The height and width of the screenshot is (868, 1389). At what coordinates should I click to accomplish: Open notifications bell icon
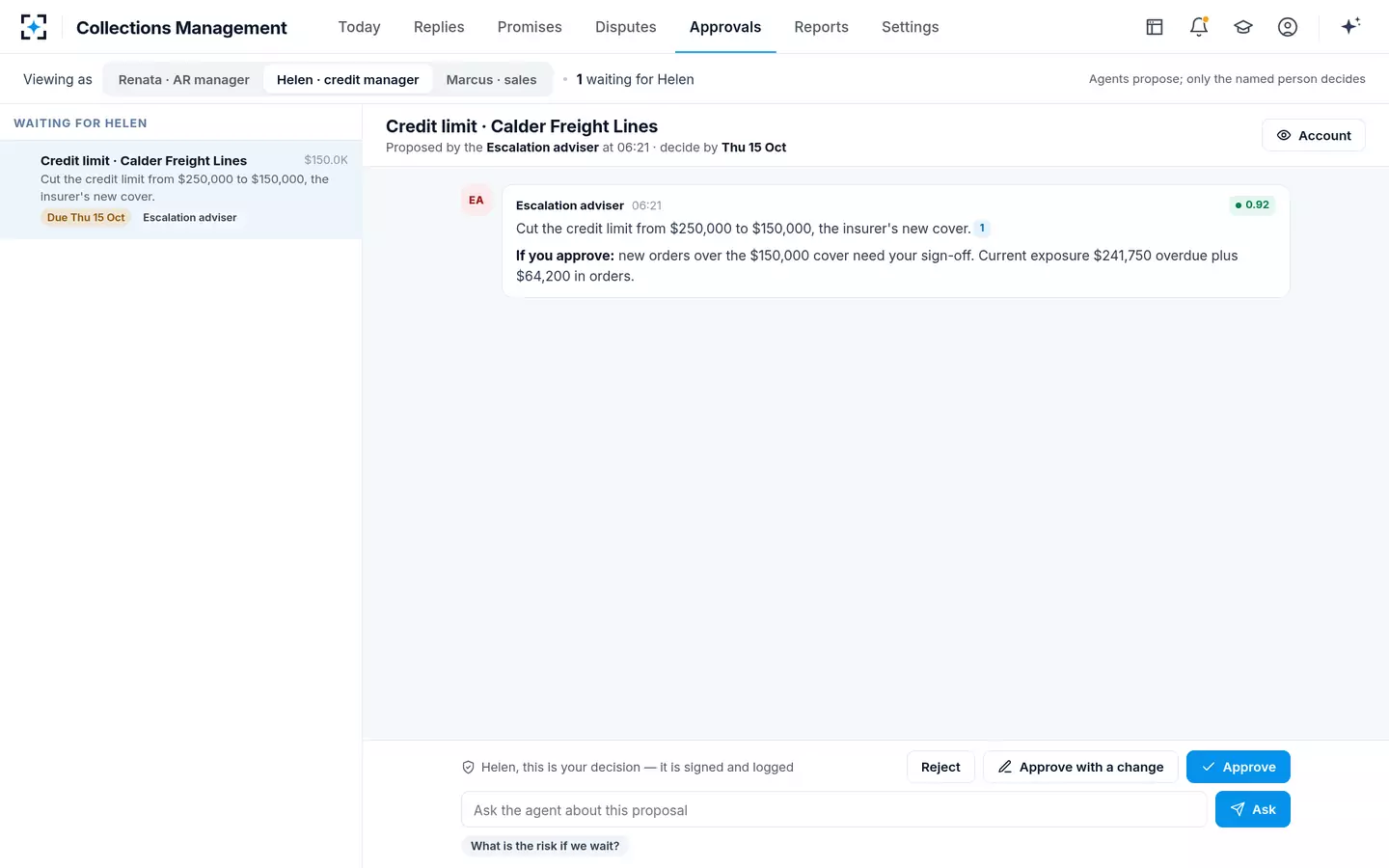[x=1199, y=27]
